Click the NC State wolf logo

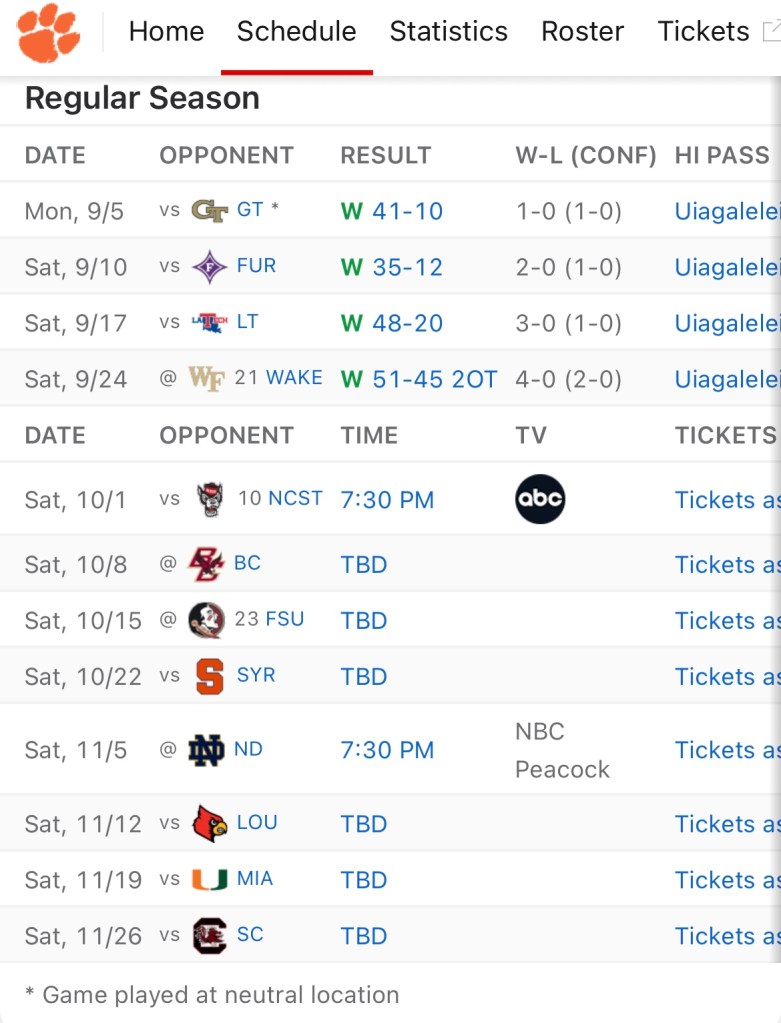click(210, 500)
